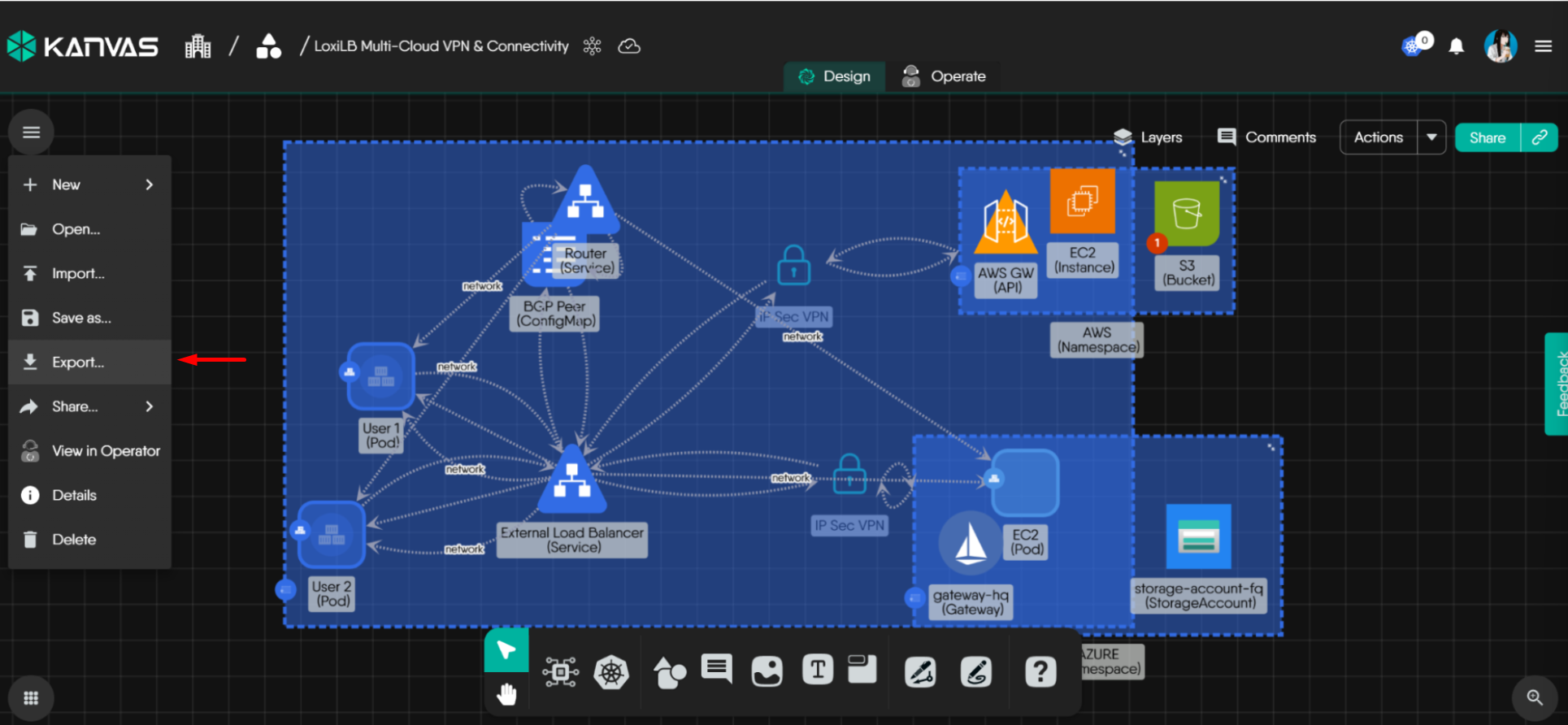Select the pointer selection tool
Screen dimensions: 1568x725
506,650
